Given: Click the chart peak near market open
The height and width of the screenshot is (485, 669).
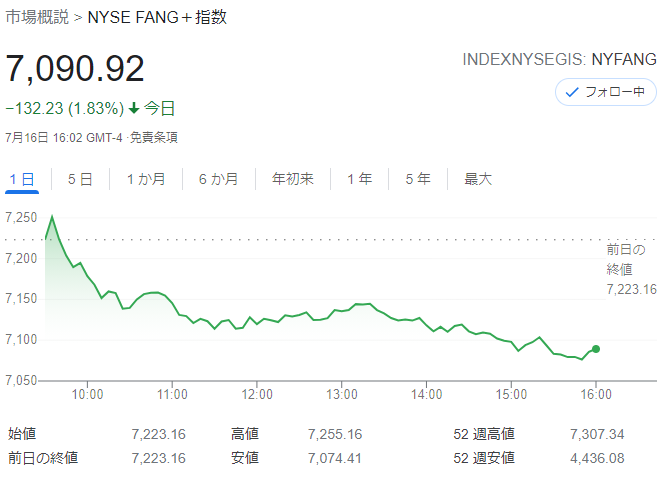Looking at the screenshot, I should click(52, 216).
